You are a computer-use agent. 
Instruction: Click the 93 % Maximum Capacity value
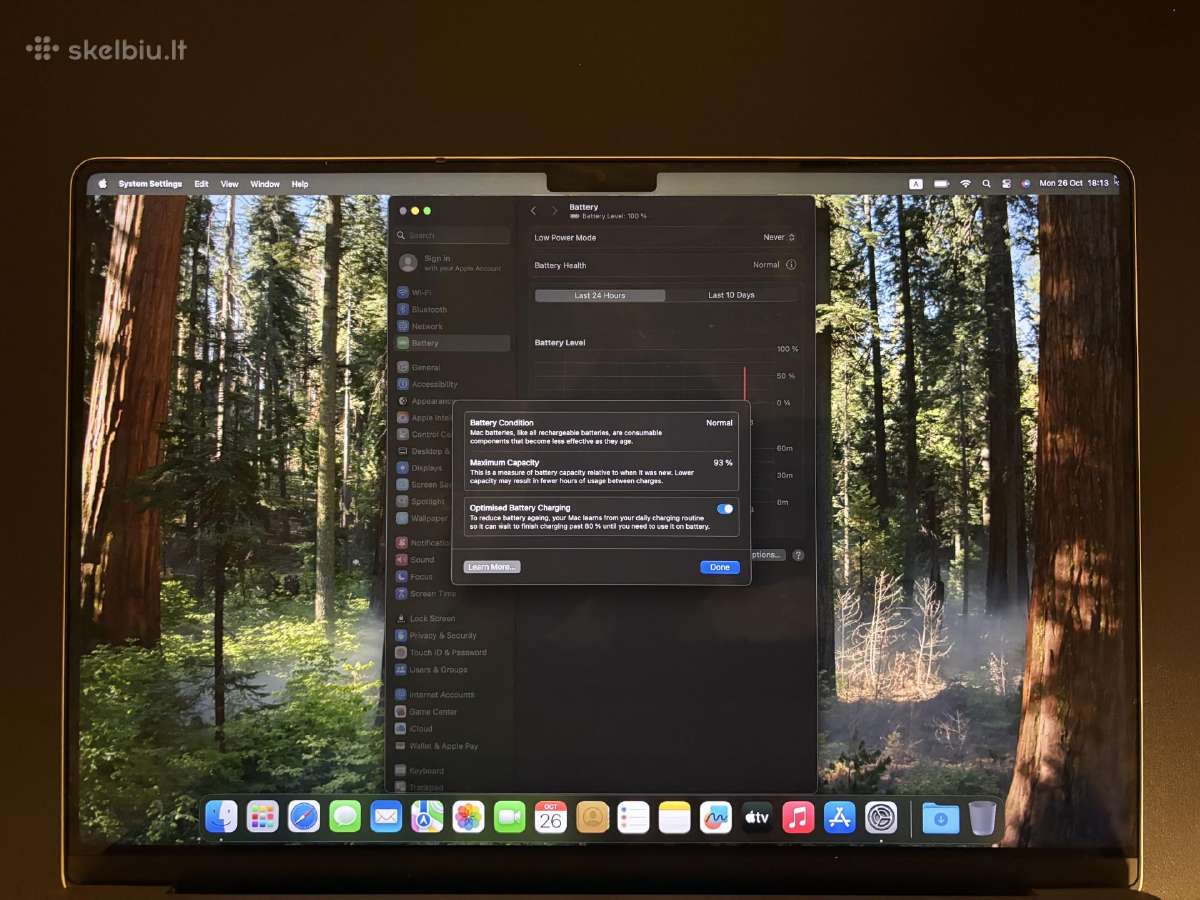pos(723,463)
